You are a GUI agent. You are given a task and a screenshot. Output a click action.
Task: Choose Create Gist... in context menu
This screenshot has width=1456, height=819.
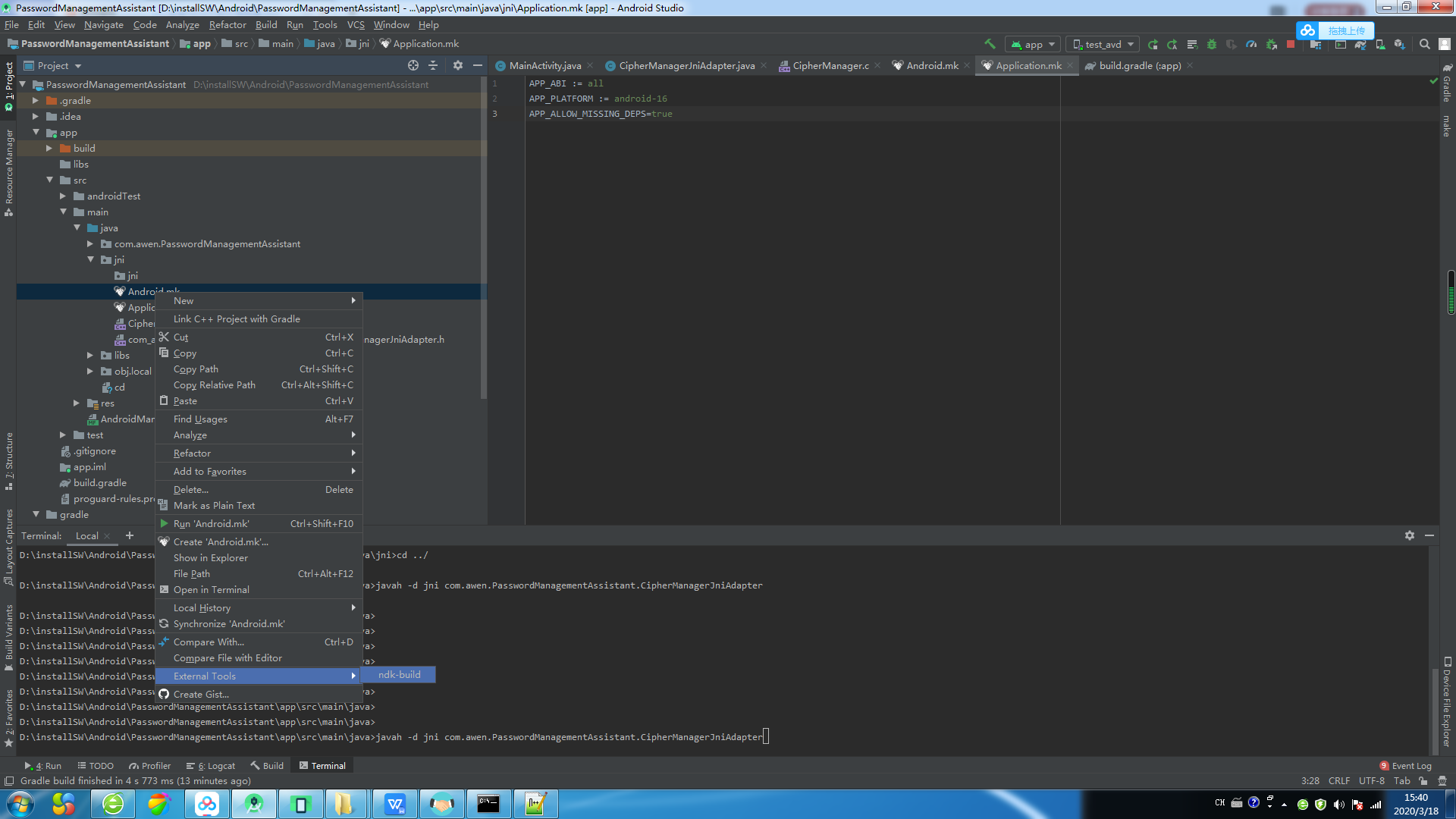coord(258,694)
